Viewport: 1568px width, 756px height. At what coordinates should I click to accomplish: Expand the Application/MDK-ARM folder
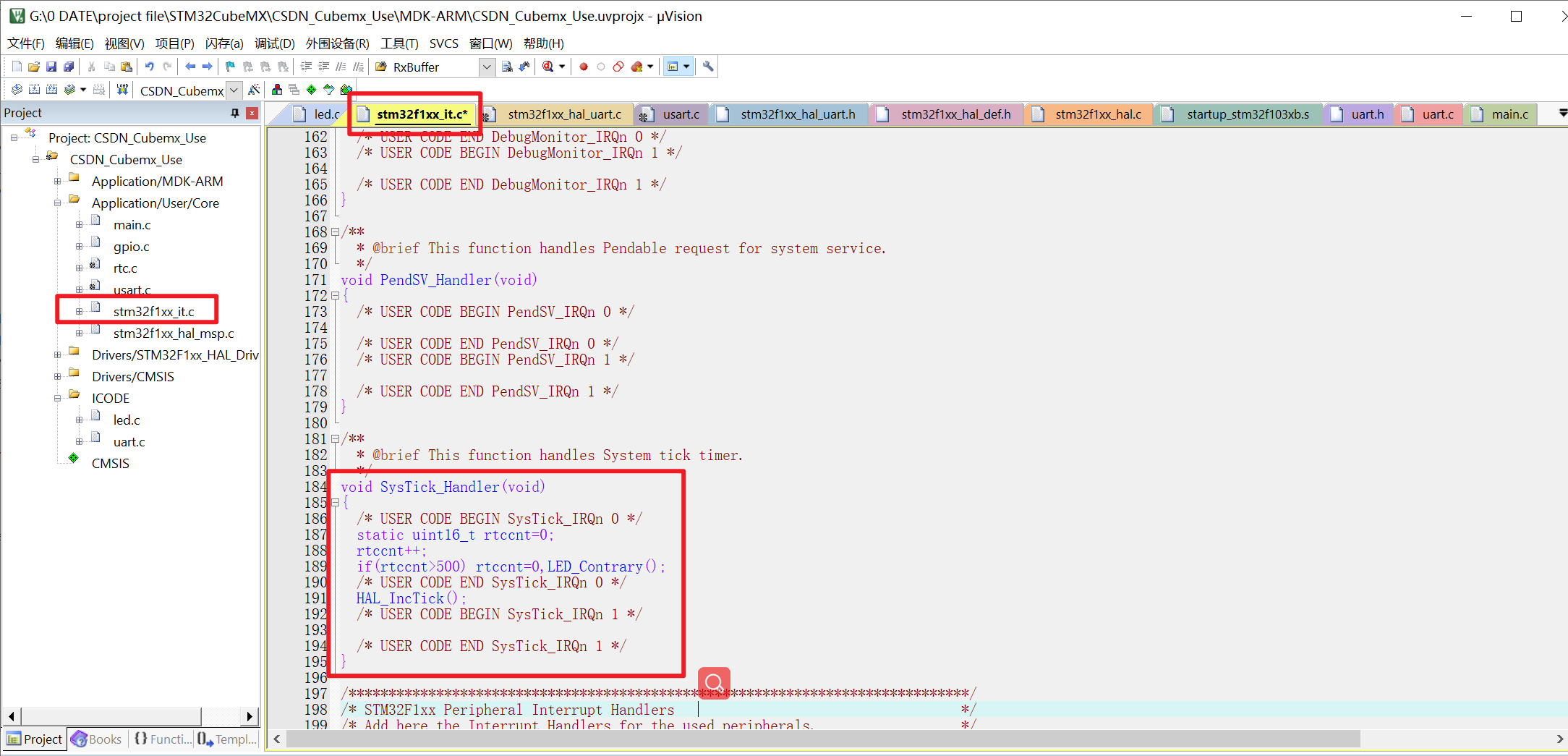[57, 182]
